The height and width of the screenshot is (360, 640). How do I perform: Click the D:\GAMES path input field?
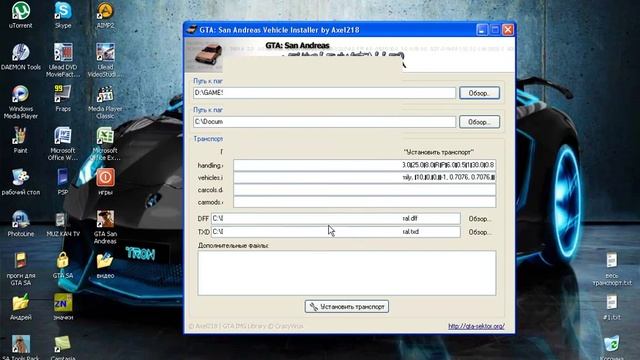coord(324,93)
